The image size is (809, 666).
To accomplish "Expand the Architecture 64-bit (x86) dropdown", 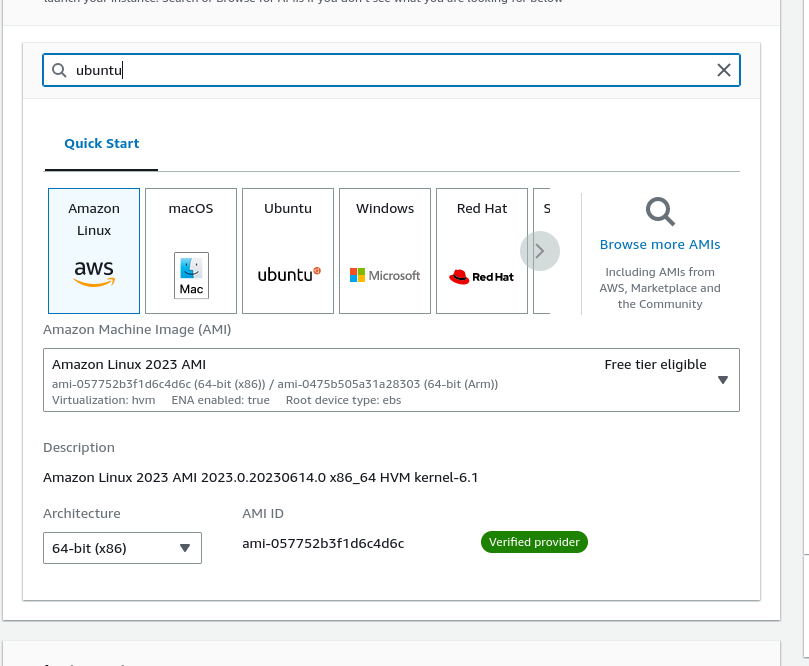I will pyautogui.click(x=122, y=548).
